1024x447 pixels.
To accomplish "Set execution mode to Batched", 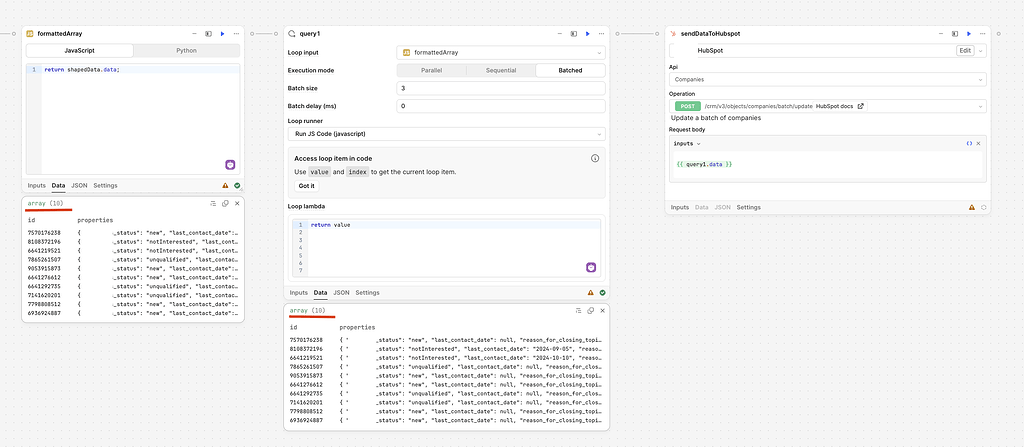I will point(570,71).
